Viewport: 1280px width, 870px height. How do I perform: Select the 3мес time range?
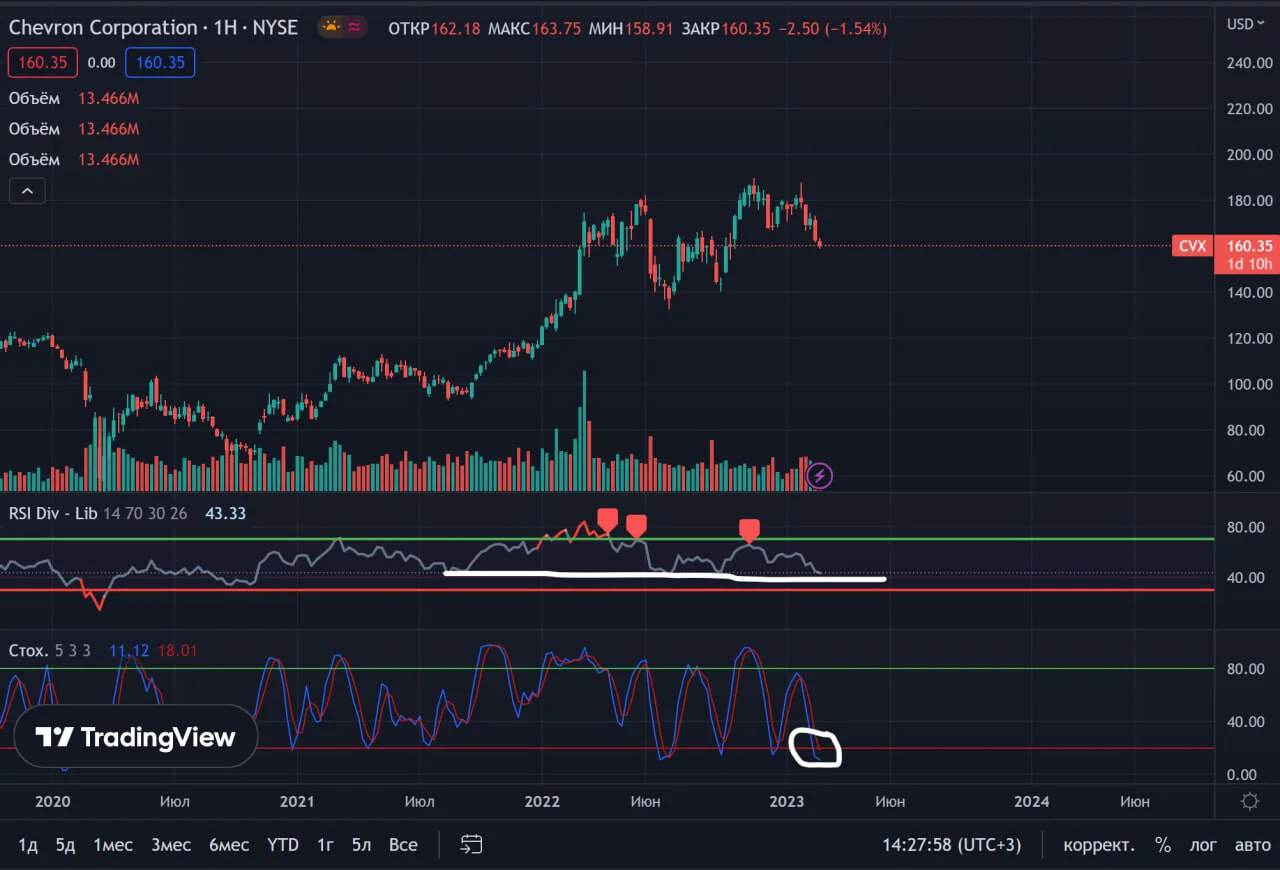[171, 845]
